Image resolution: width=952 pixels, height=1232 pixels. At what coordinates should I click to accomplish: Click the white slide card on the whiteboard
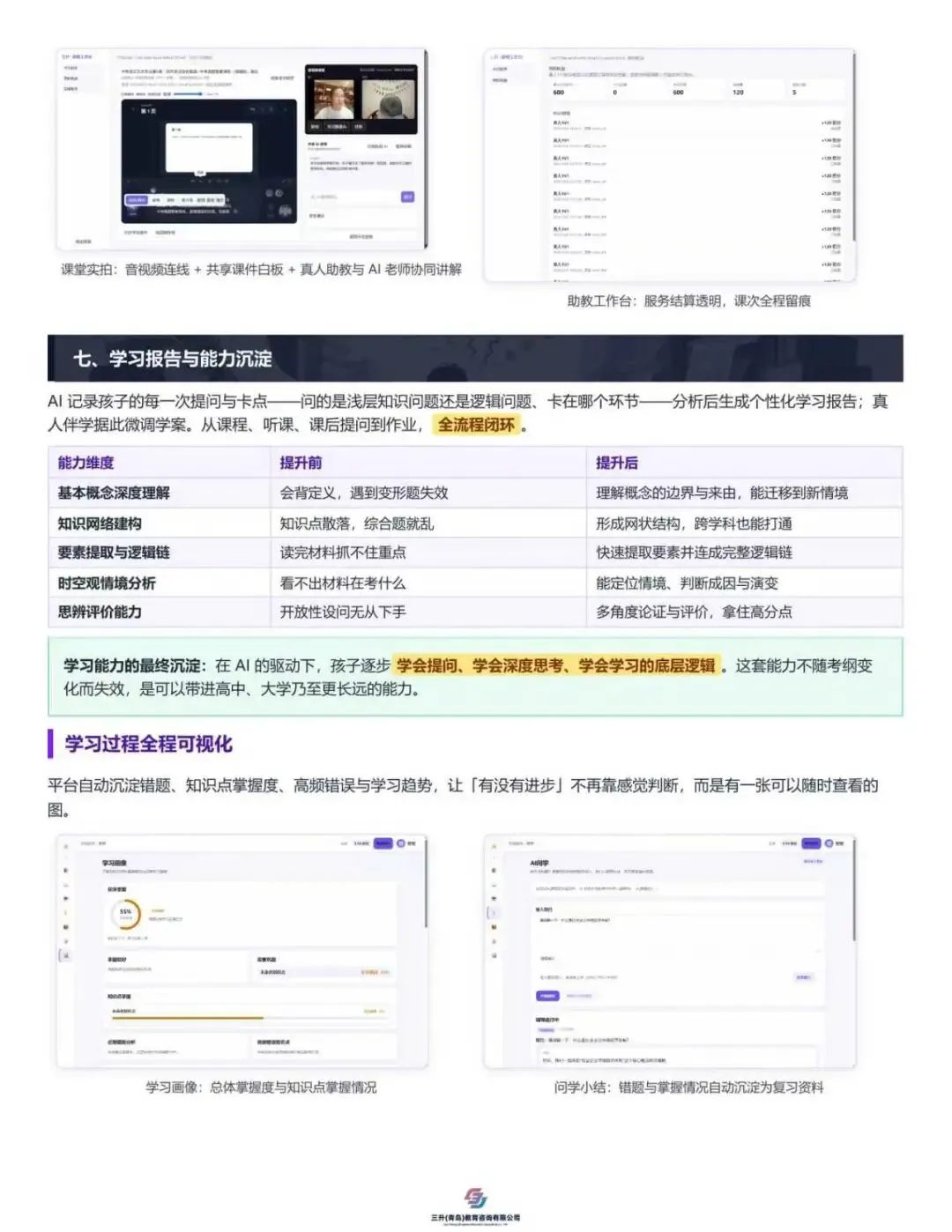click(210, 147)
